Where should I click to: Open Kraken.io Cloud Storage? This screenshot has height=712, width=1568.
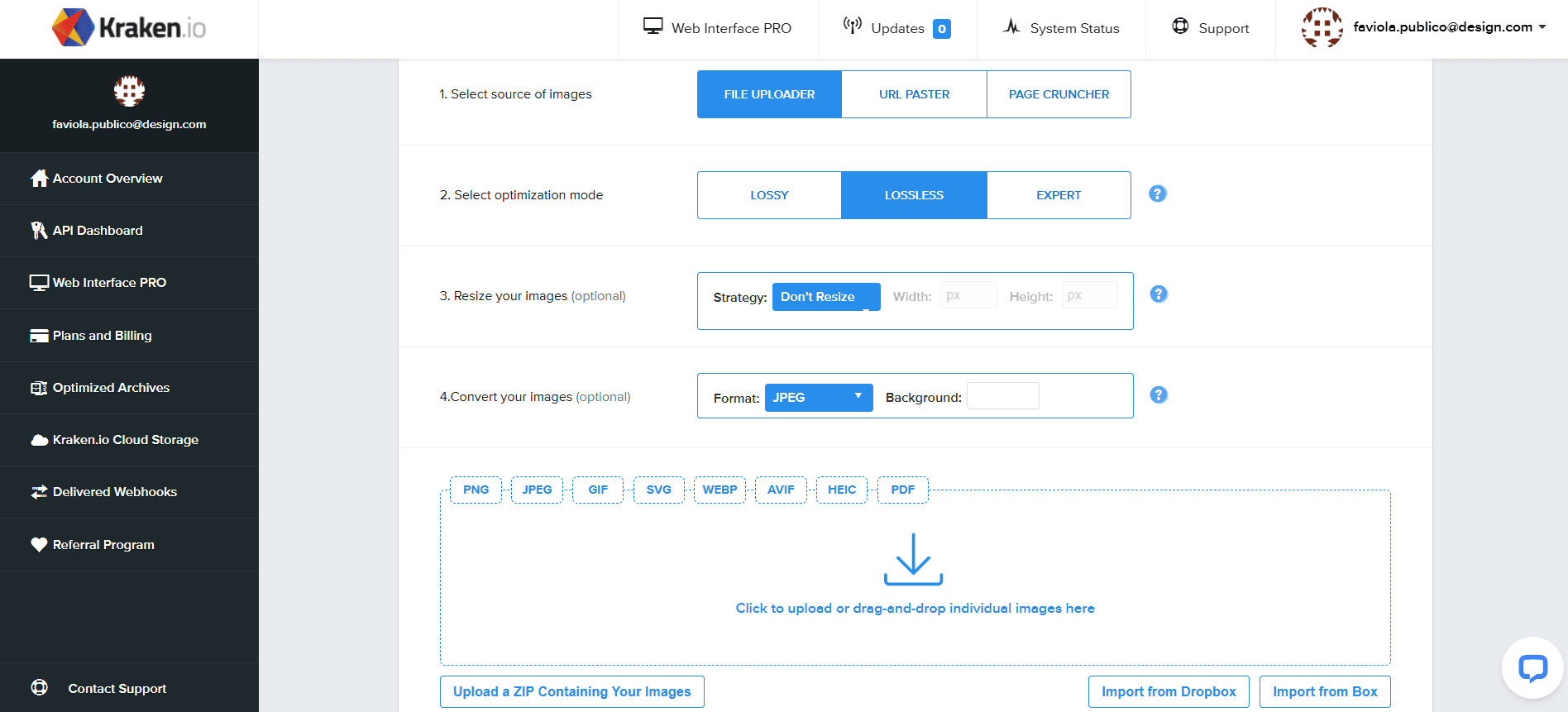tap(129, 440)
